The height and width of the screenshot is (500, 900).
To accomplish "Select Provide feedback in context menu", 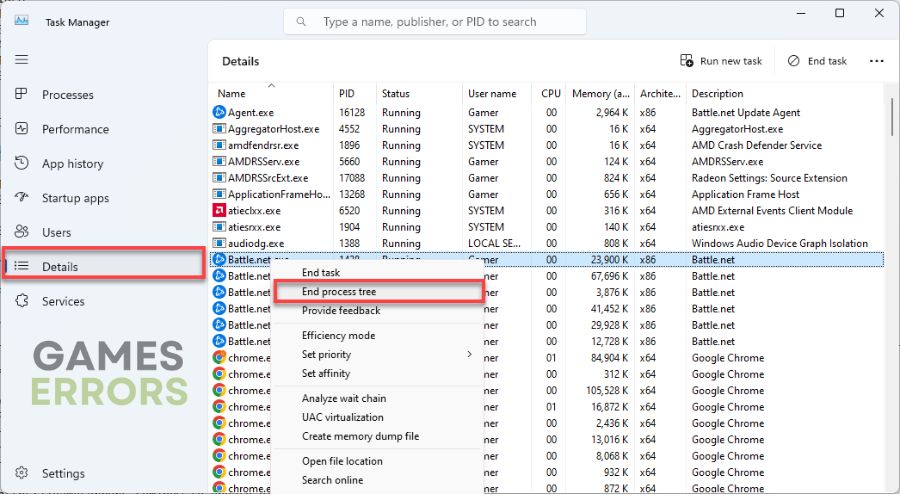I will tap(341, 311).
